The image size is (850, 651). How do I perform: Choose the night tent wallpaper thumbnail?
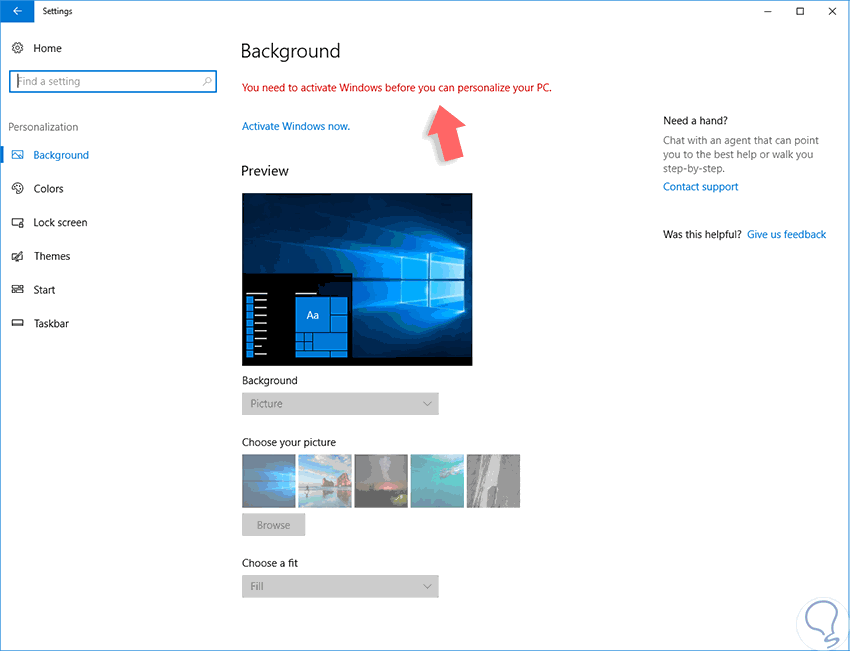tap(381, 481)
